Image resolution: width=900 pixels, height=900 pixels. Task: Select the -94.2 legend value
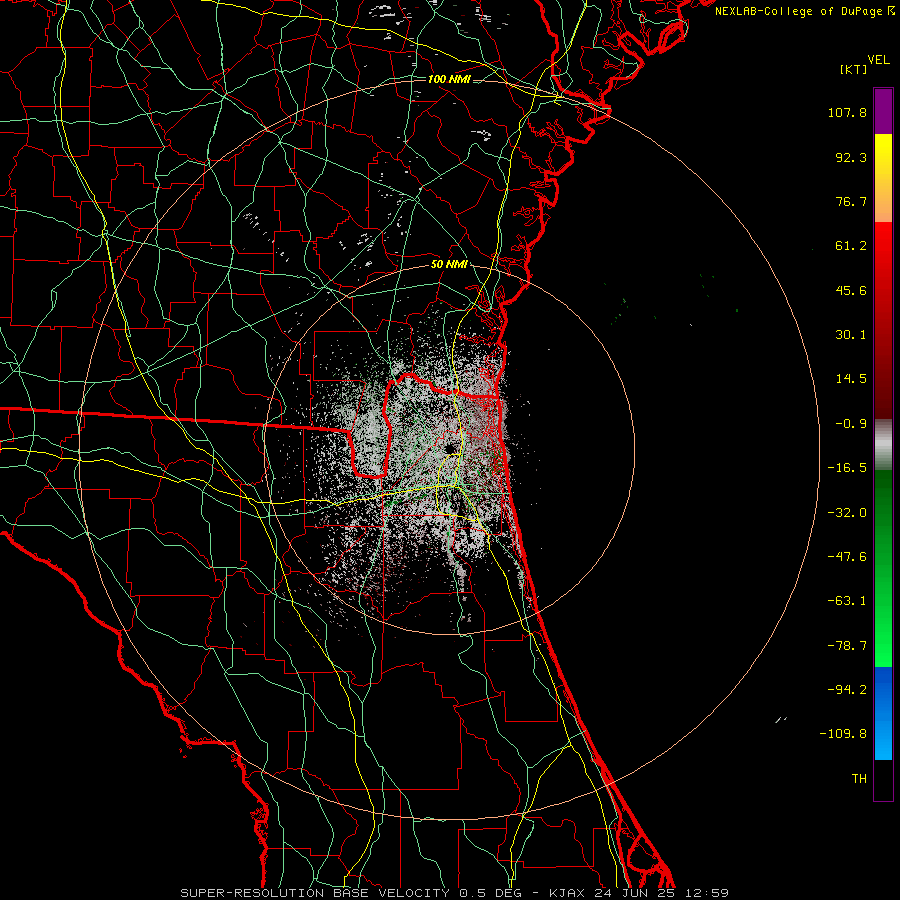pos(847,689)
